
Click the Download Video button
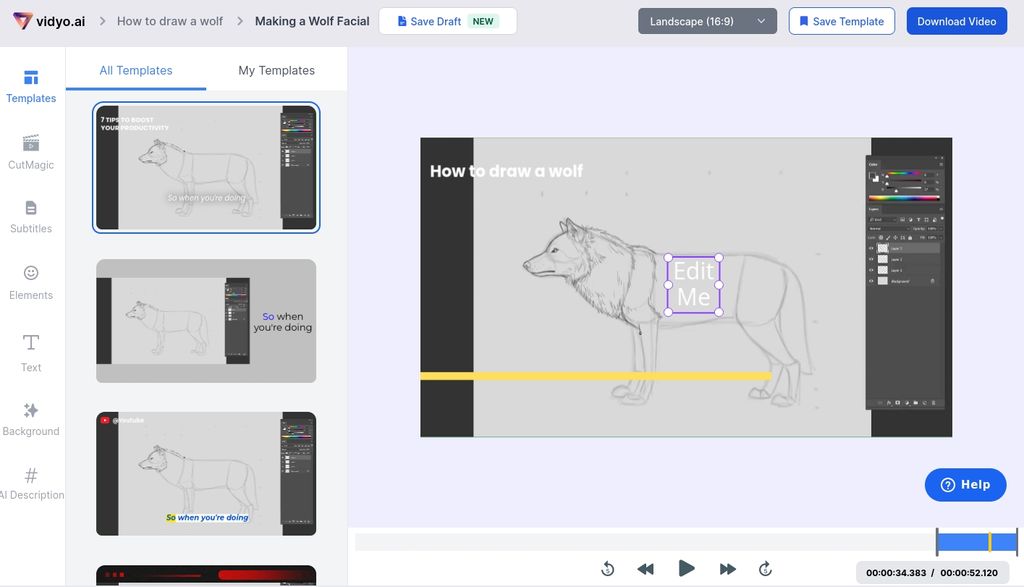[x=956, y=20]
